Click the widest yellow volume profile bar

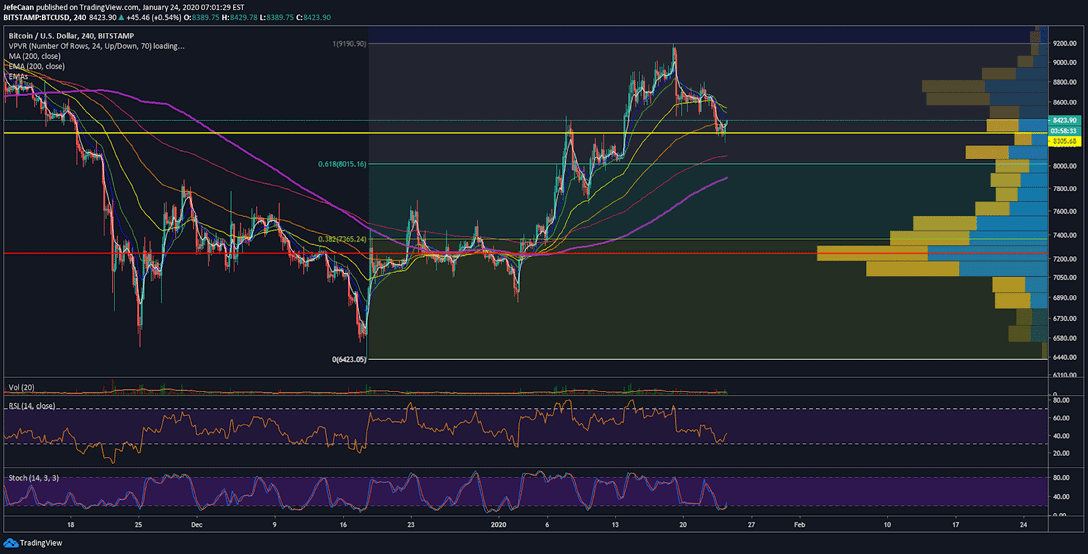[872, 253]
